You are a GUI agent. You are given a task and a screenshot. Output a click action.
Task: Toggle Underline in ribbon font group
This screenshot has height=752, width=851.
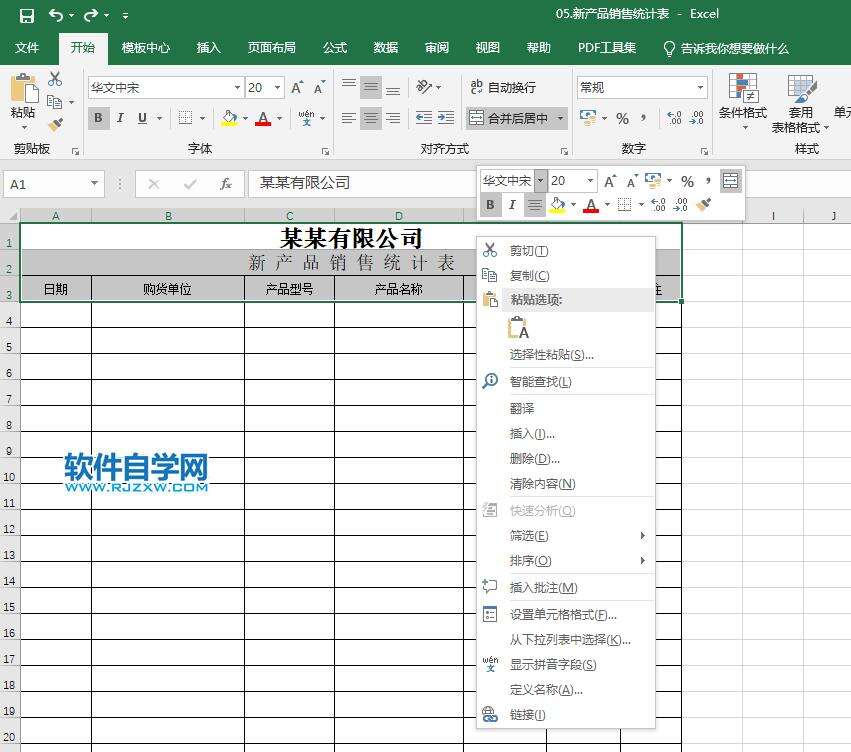point(142,118)
